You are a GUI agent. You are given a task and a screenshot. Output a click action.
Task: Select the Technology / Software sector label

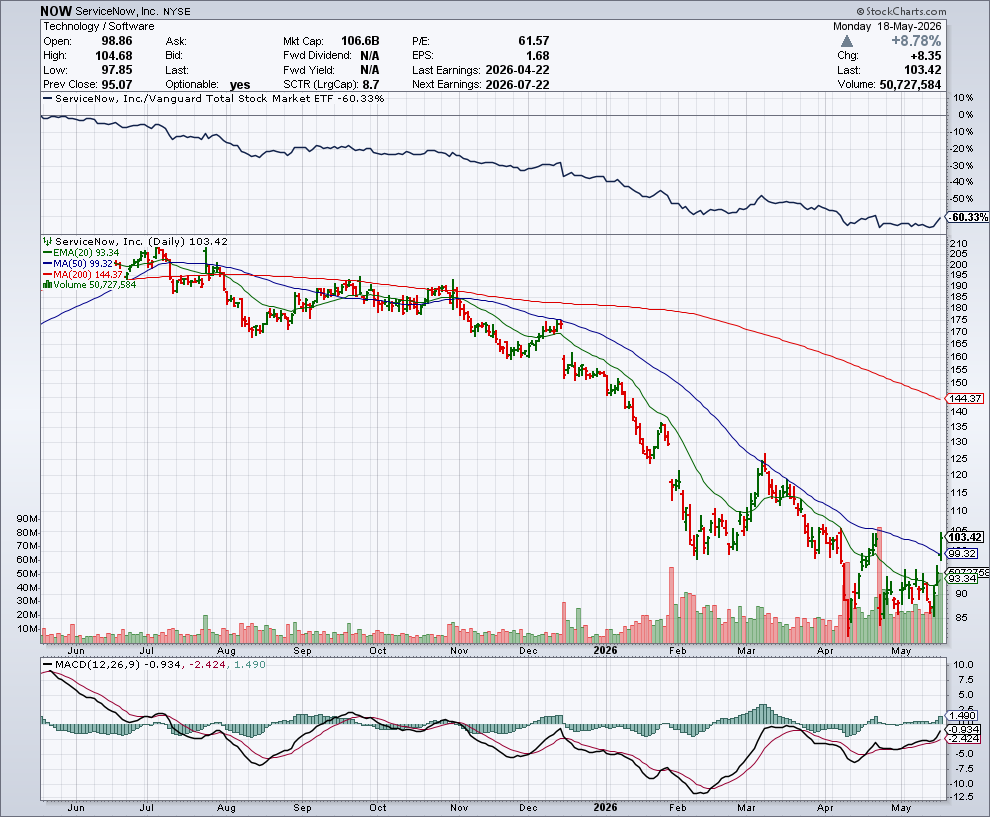coord(98,26)
